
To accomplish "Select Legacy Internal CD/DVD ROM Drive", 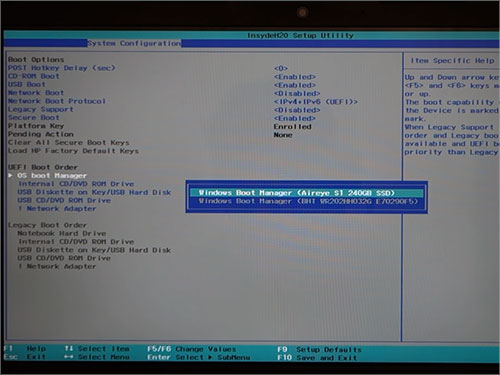I will [x=76, y=242].
